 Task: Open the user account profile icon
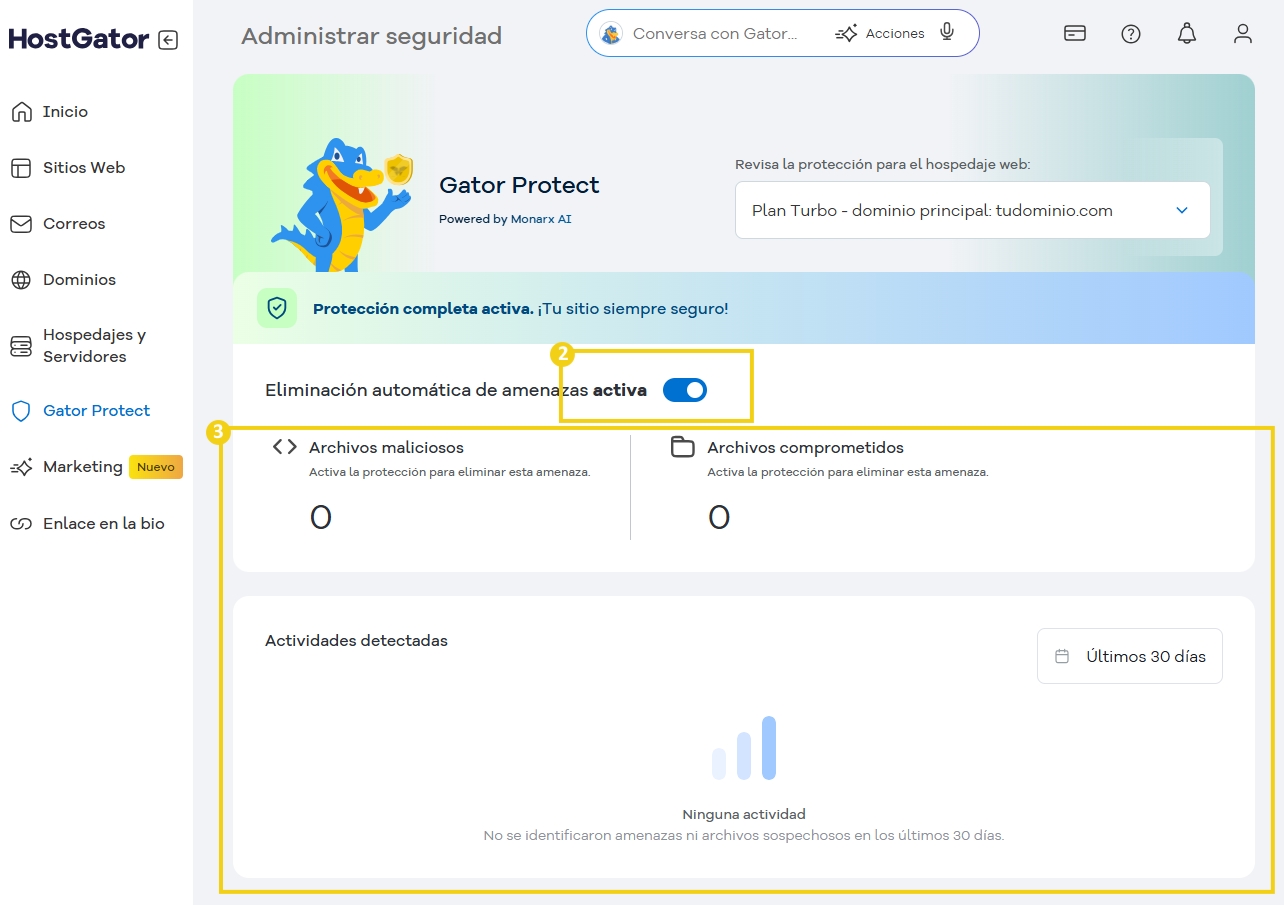coord(1243,33)
